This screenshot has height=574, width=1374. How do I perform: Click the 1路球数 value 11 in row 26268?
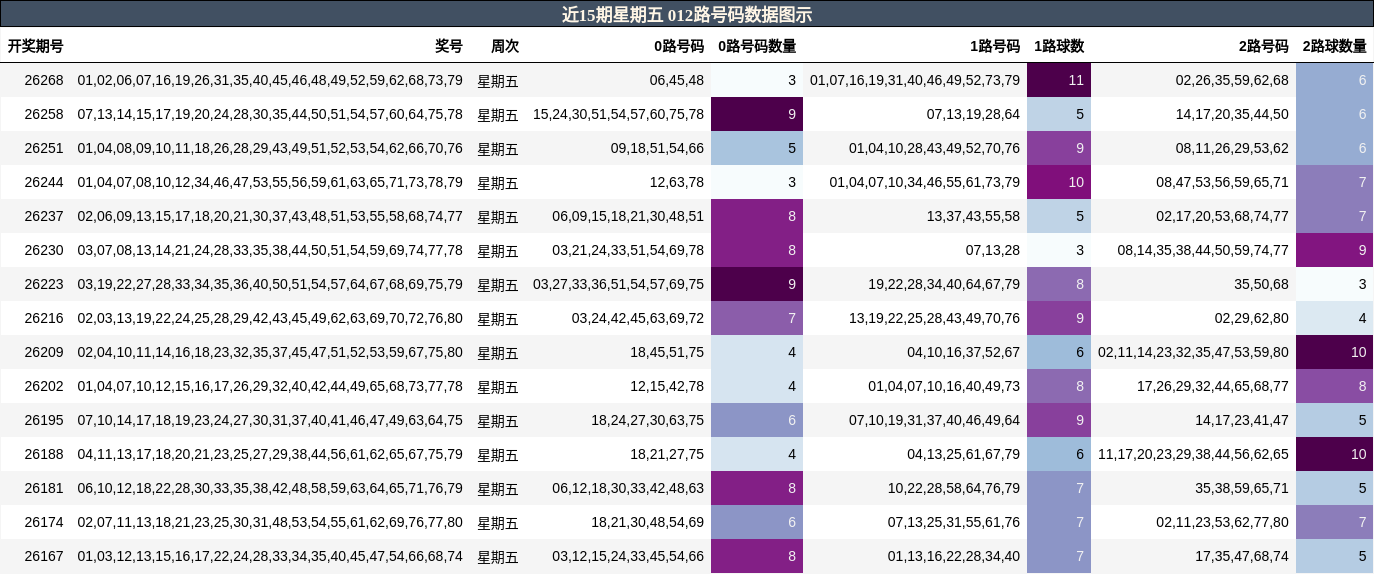click(1059, 80)
